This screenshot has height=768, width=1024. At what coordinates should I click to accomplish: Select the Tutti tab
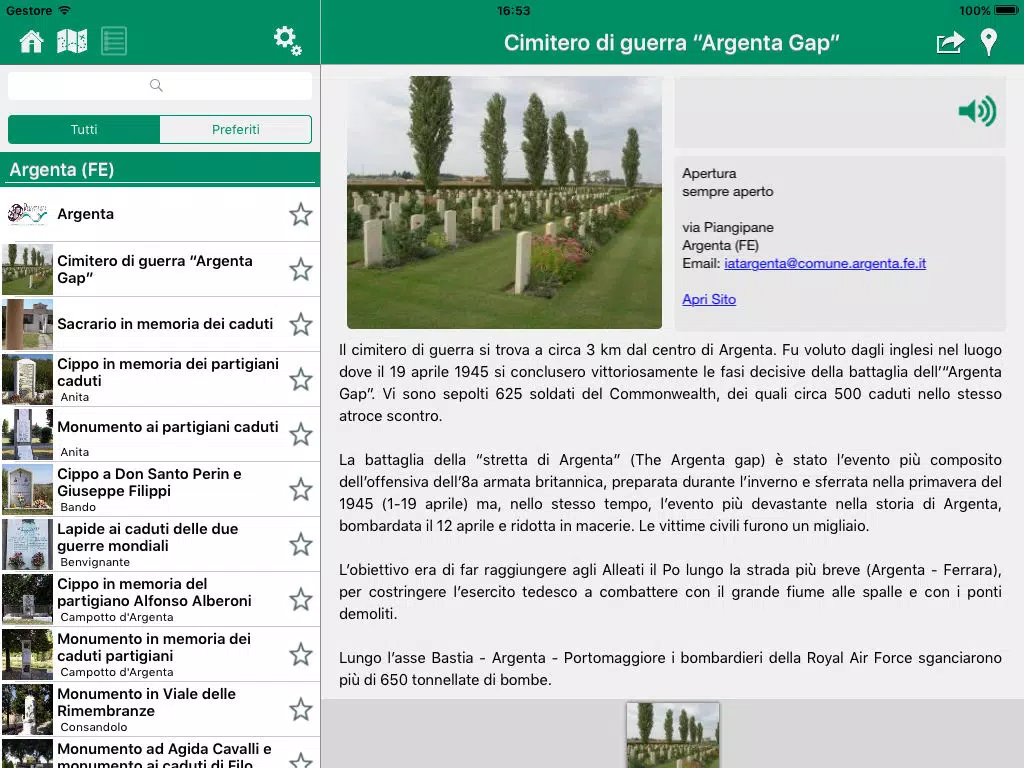click(x=84, y=129)
